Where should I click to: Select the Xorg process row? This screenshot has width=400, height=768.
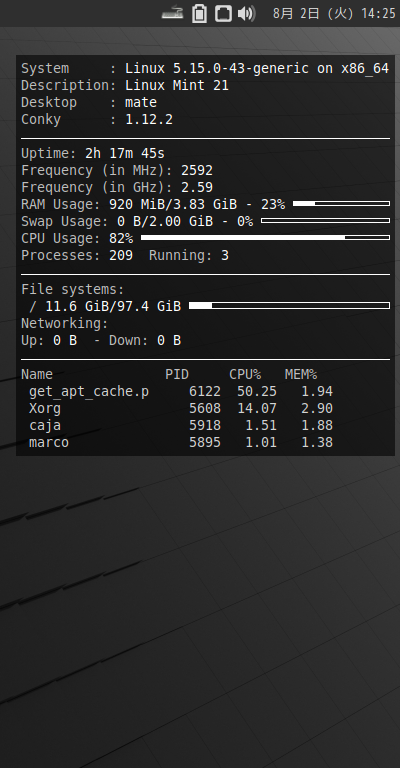point(181,408)
